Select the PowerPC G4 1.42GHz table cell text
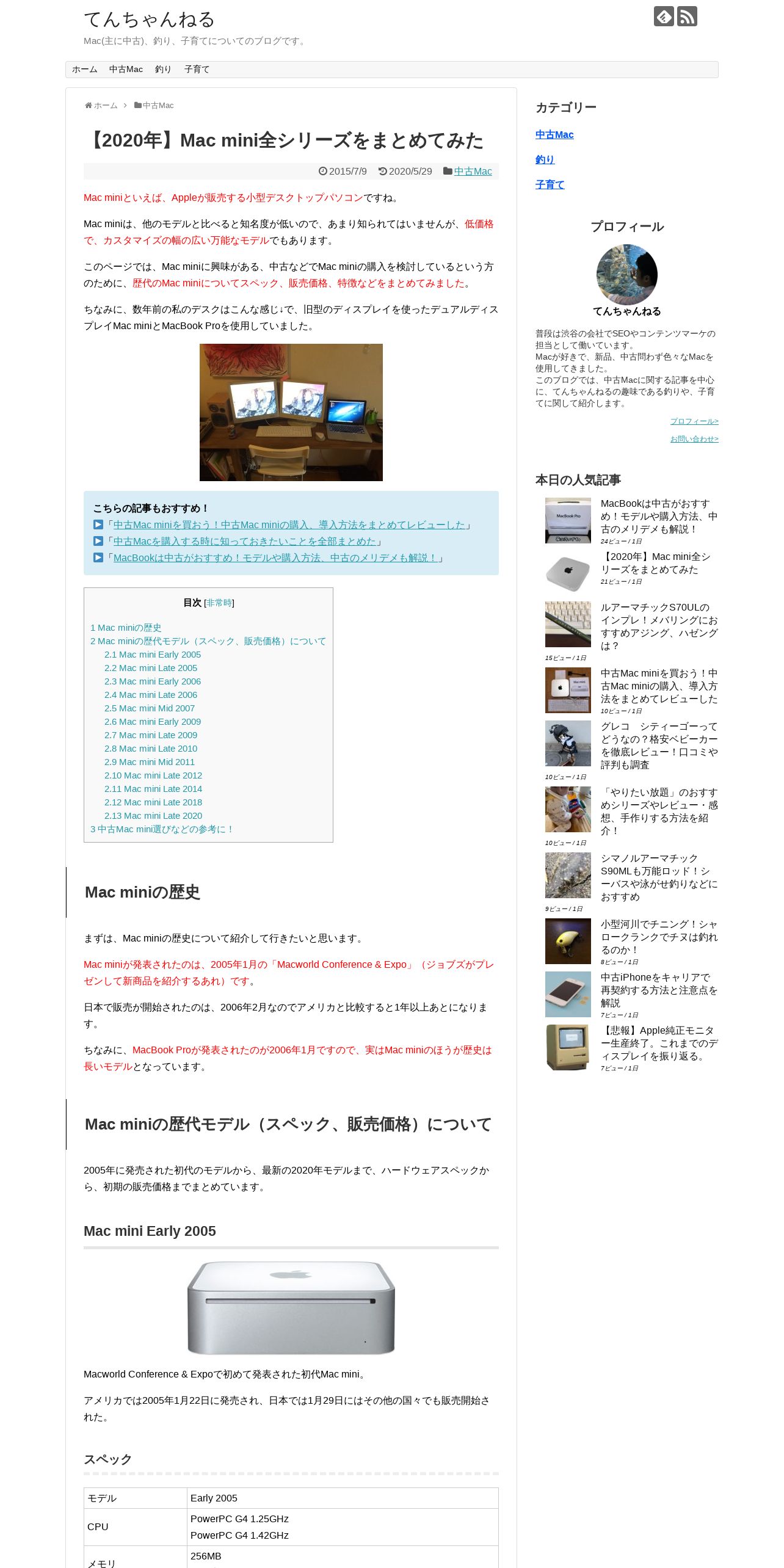The height and width of the screenshot is (1568, 784). [239, 1535]
